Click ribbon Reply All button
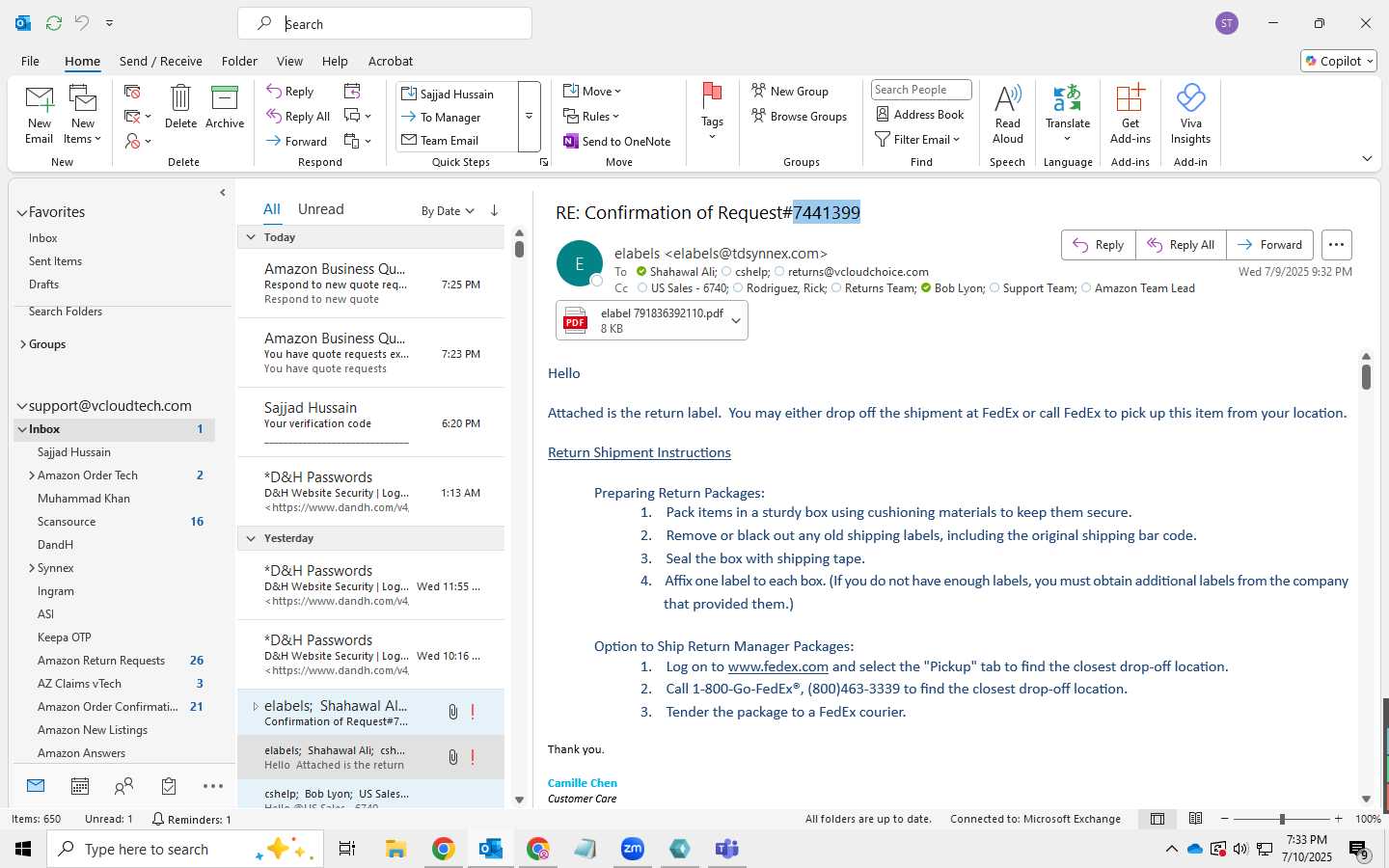The image size is (1389, 868). coord(299,117)
